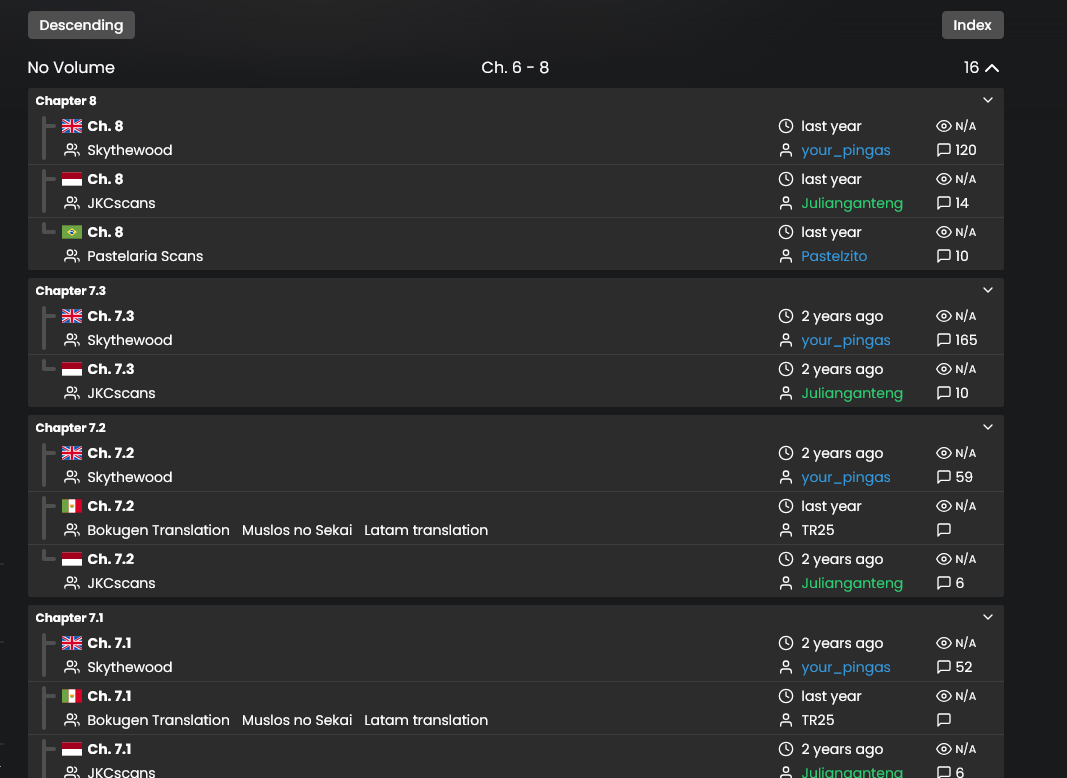Toggle read eye icon on JKCscans Ch. 7.3
The height and width of the screenshot is (778, 1067).
pos(943,369)
